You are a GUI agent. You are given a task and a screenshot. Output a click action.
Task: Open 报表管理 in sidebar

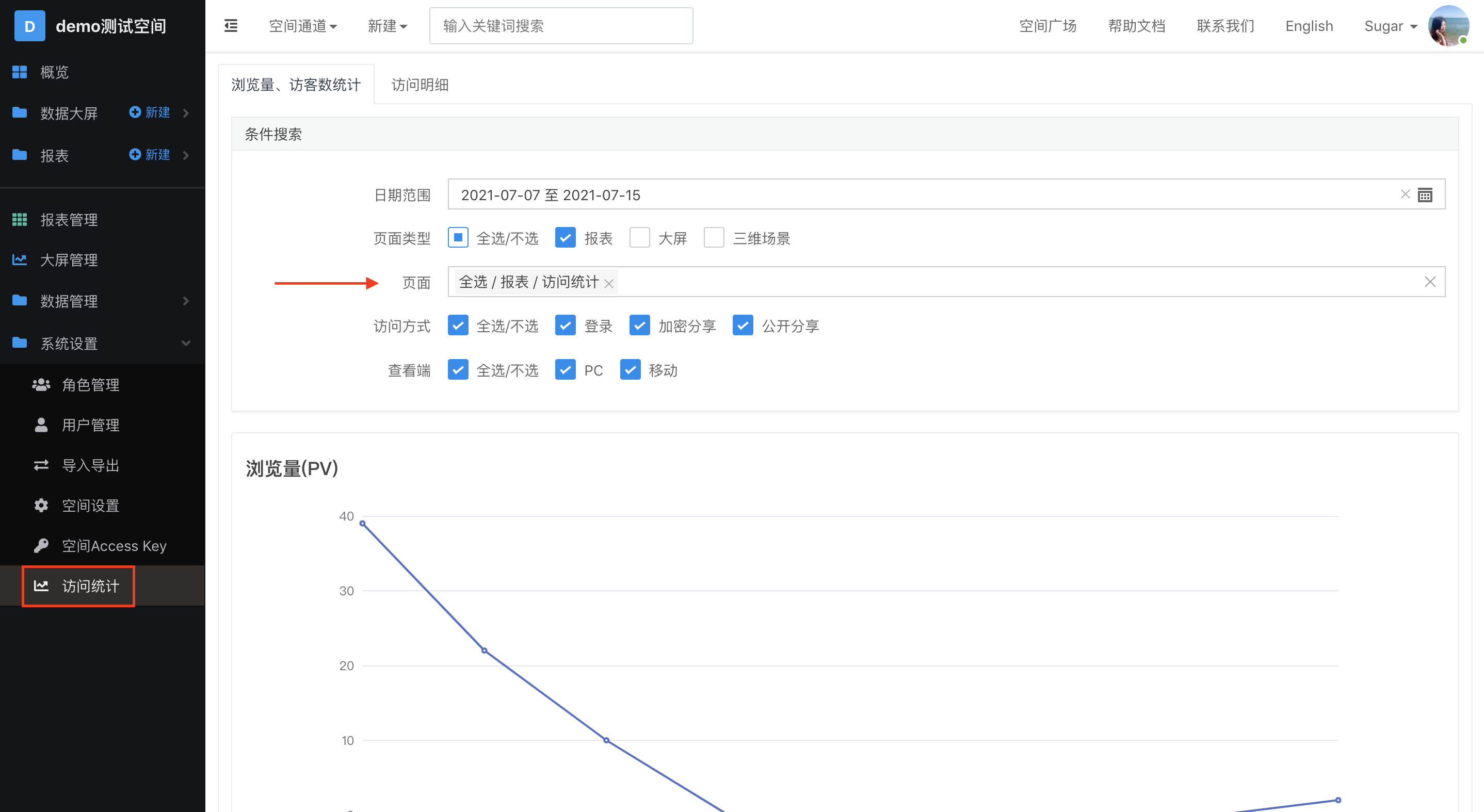69,219
